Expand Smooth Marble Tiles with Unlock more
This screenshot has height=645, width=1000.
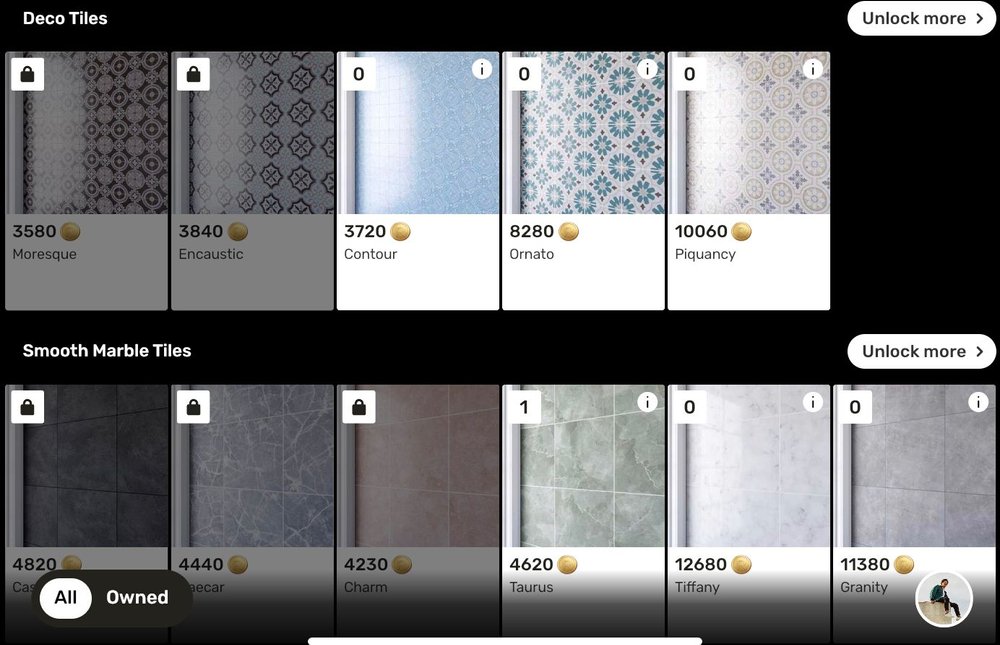922,352
